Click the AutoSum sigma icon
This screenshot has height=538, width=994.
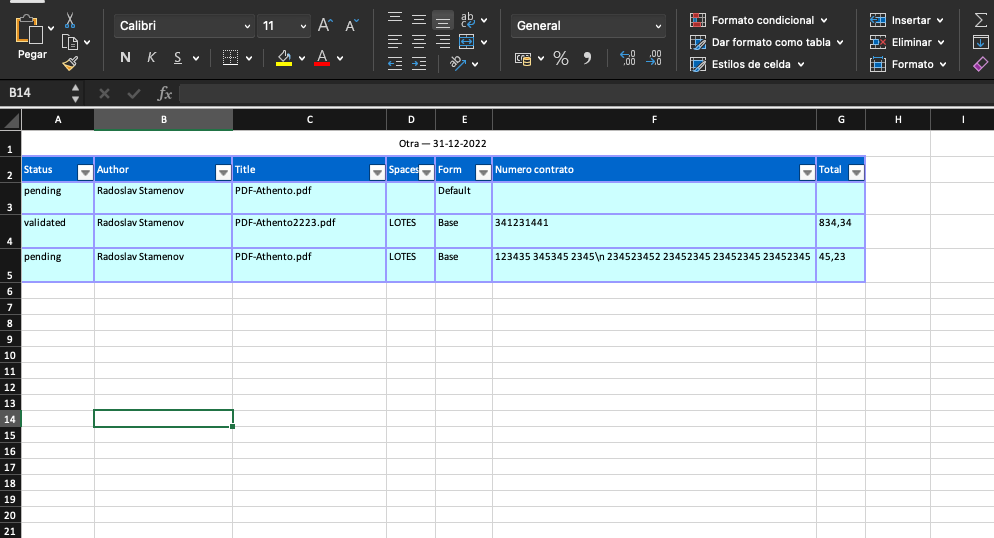(980, 19)
